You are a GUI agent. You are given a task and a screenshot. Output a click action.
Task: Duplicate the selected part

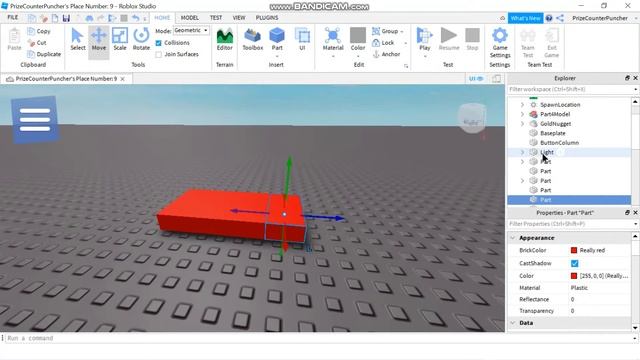point(44,54)
